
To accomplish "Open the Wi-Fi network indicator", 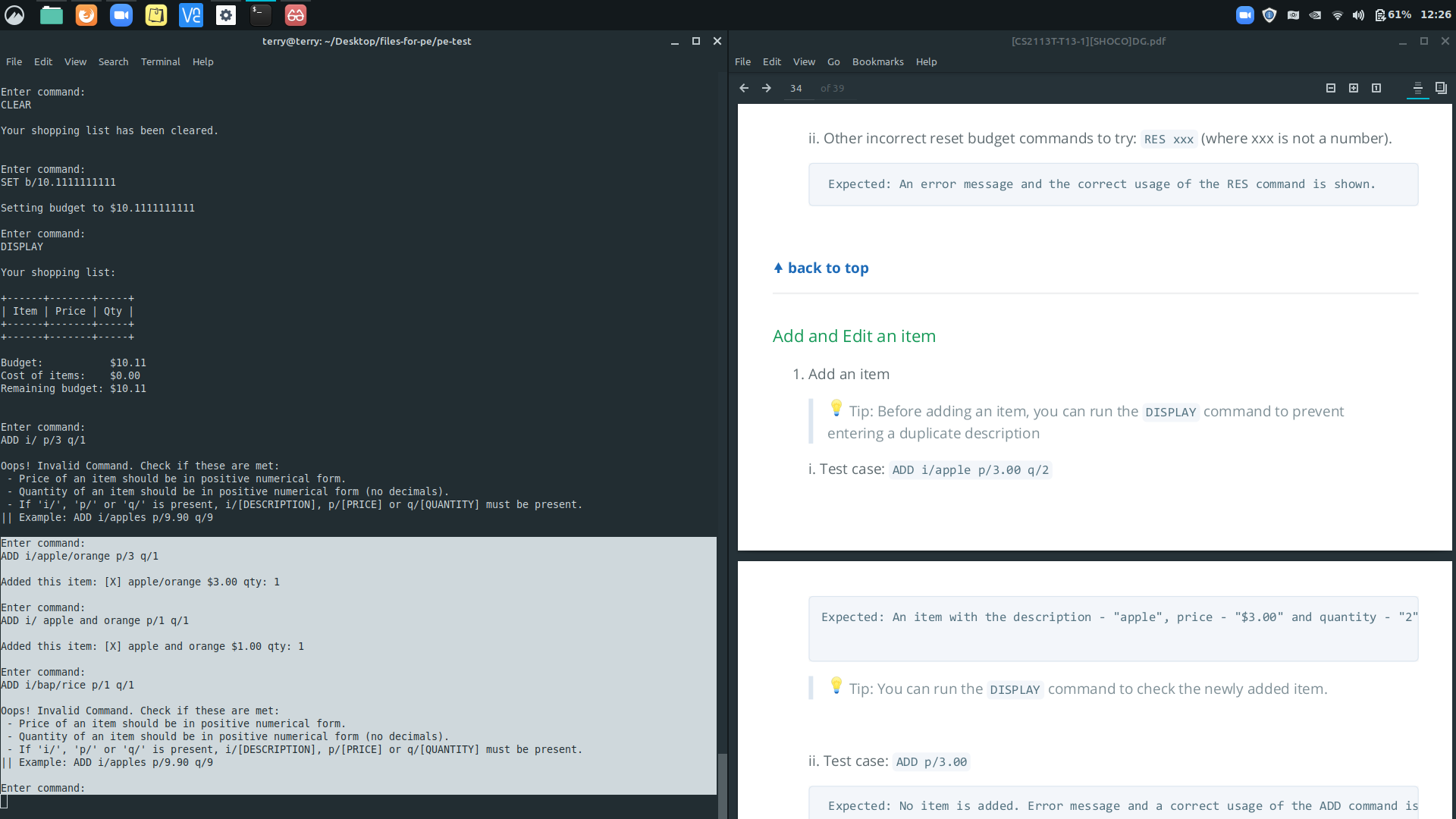I will tap(1338, 15).
